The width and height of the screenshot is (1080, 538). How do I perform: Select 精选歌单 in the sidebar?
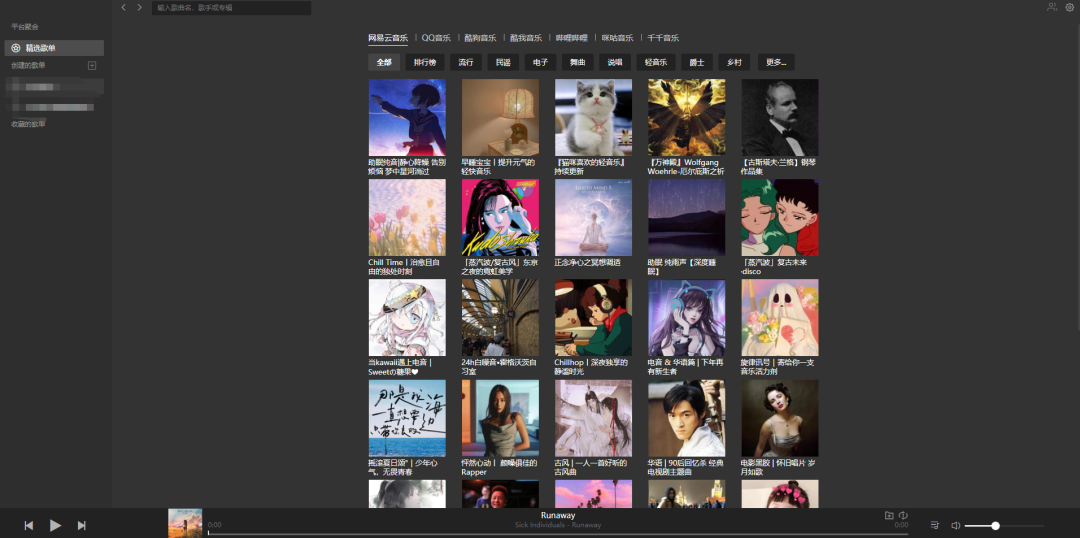(x=54, y=48)
